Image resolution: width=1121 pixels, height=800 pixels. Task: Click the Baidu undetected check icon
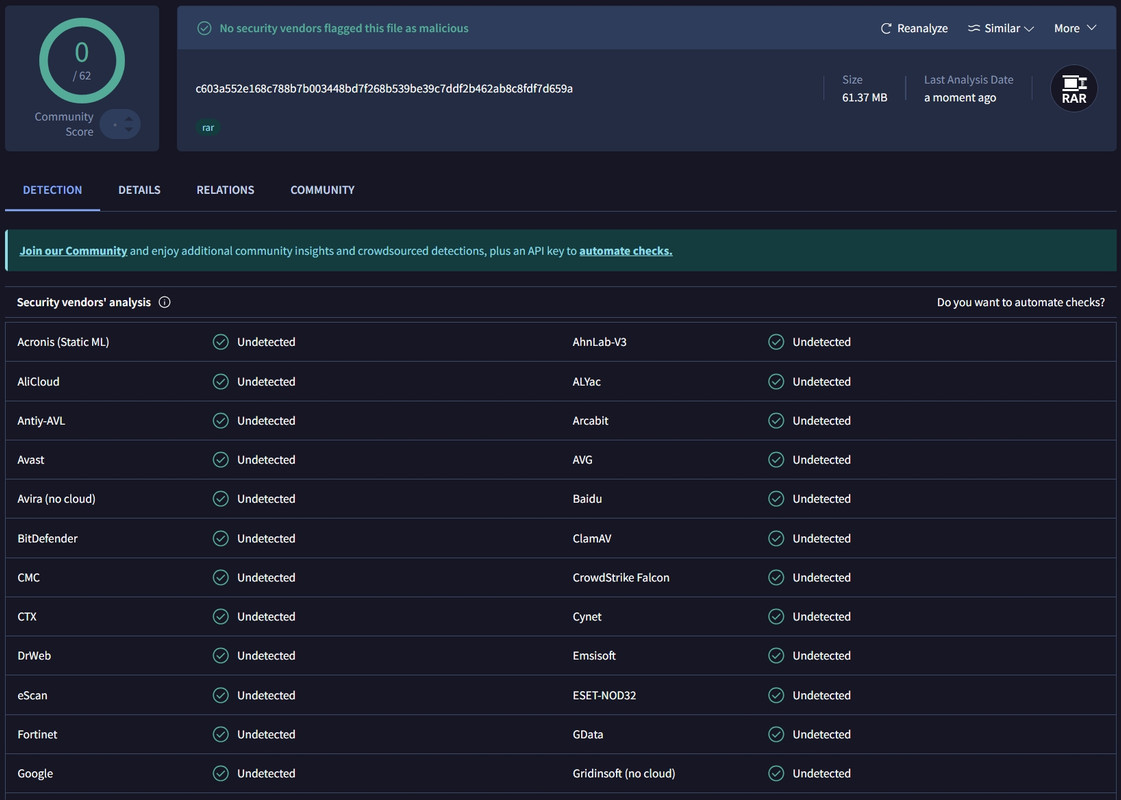776,499
